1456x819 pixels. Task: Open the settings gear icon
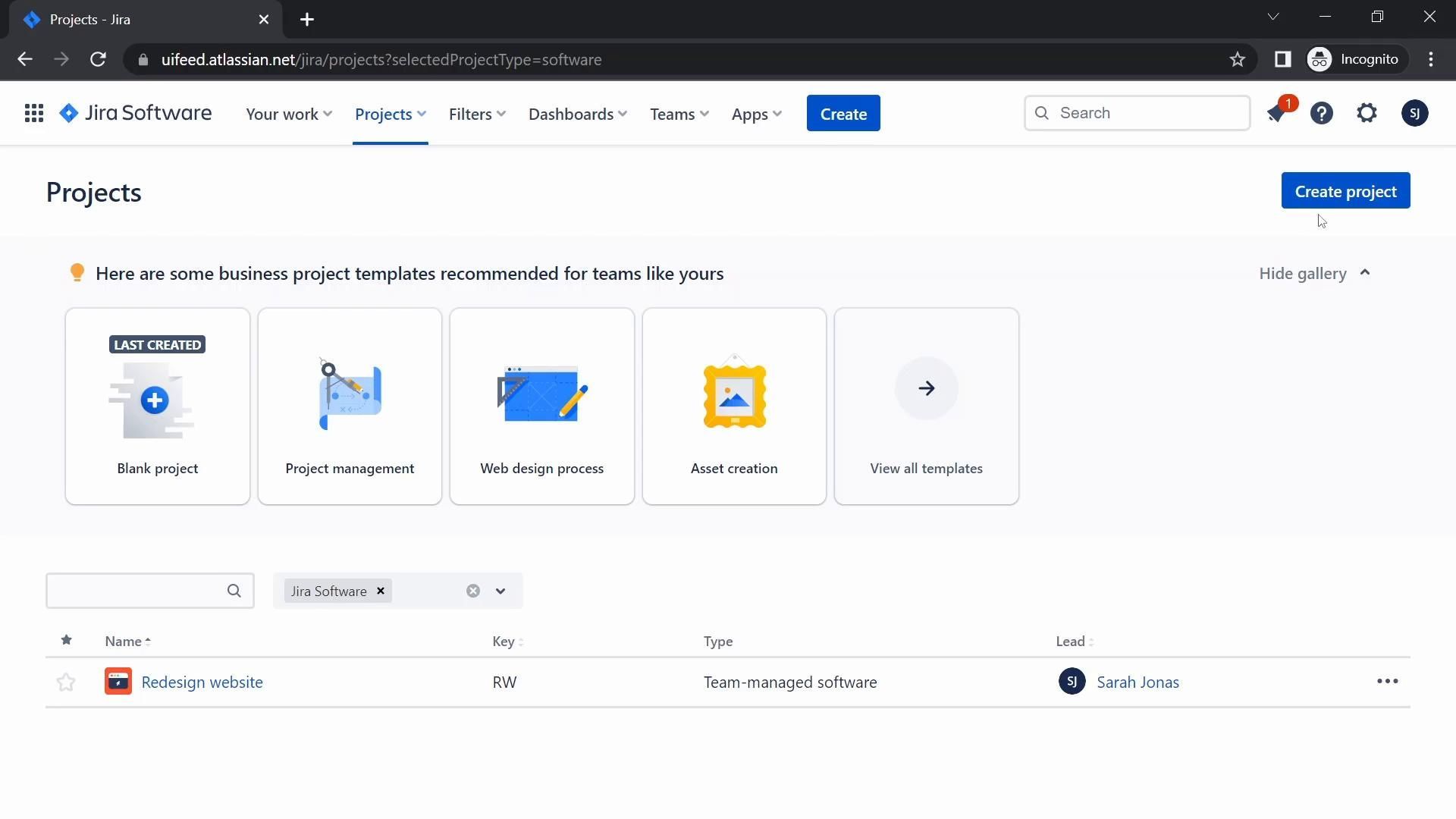click(x=1367, y=114)
